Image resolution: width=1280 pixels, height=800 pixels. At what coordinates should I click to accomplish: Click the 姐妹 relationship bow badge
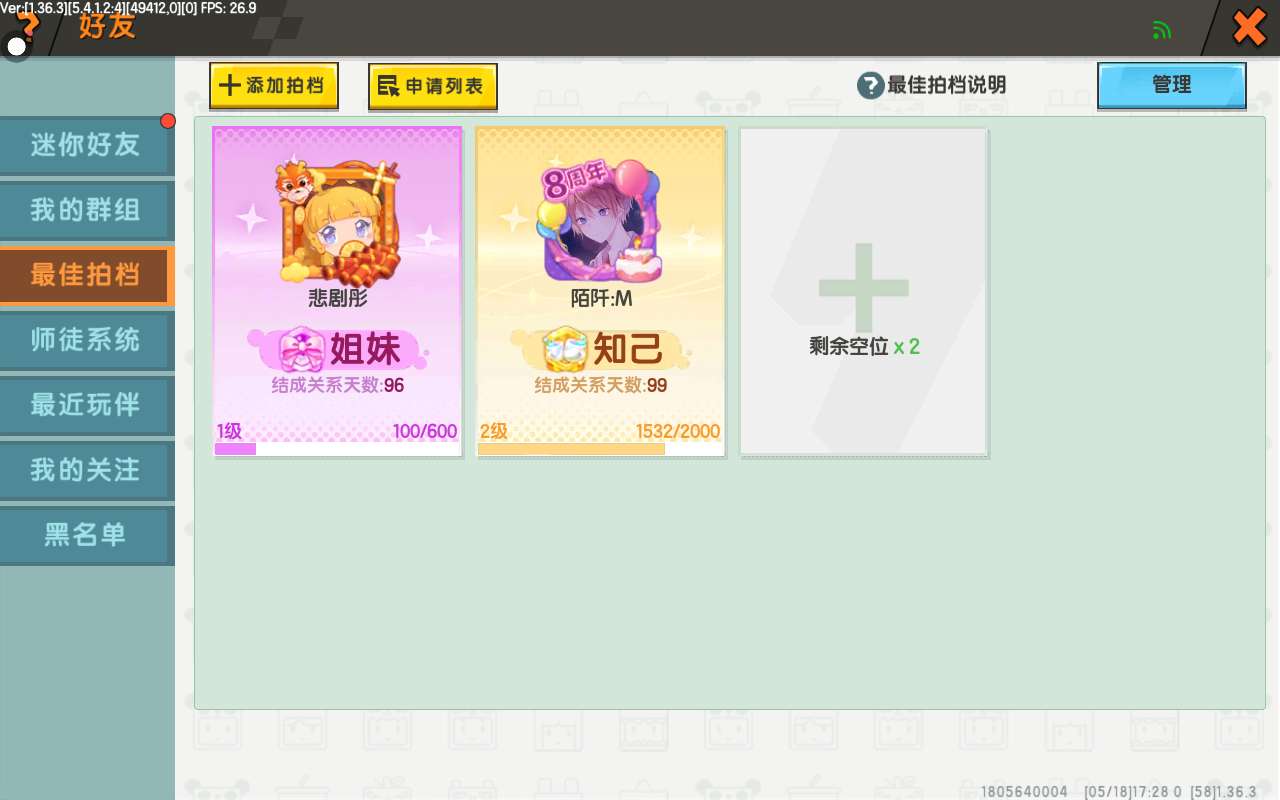[x=296, y=349]
